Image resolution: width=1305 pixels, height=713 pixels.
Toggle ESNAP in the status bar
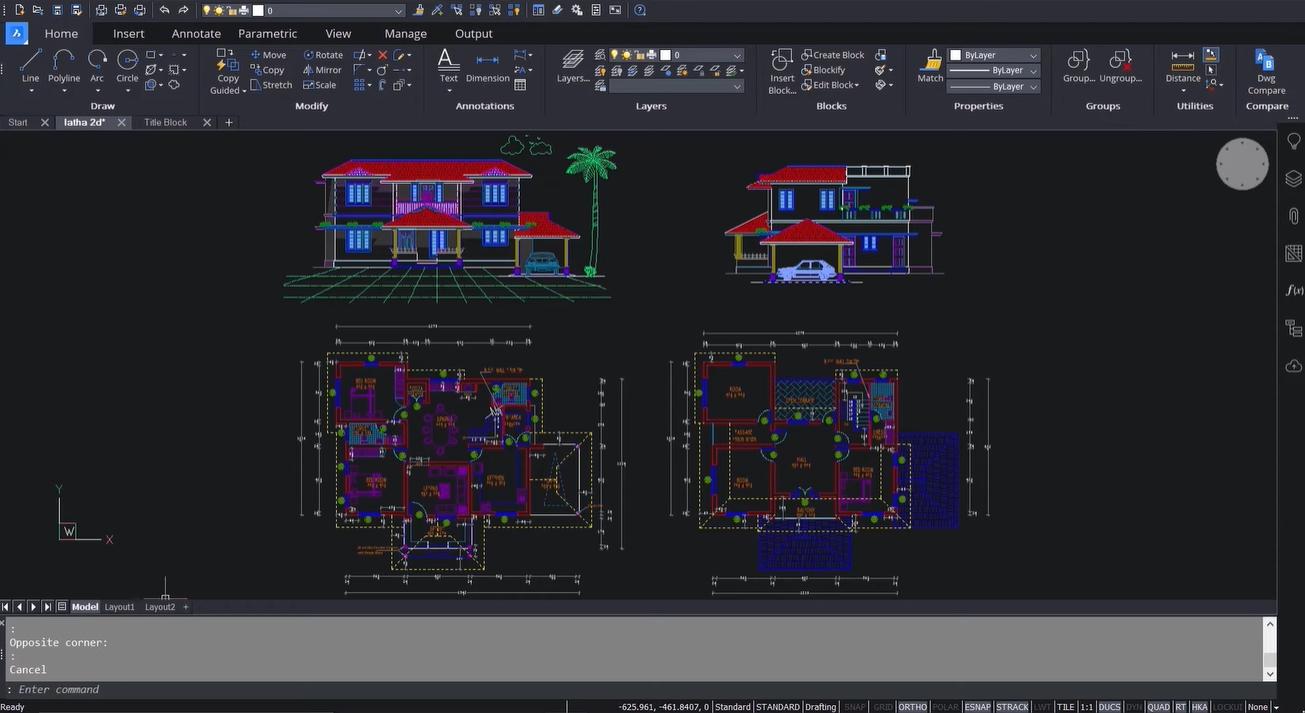pos(976,706)
